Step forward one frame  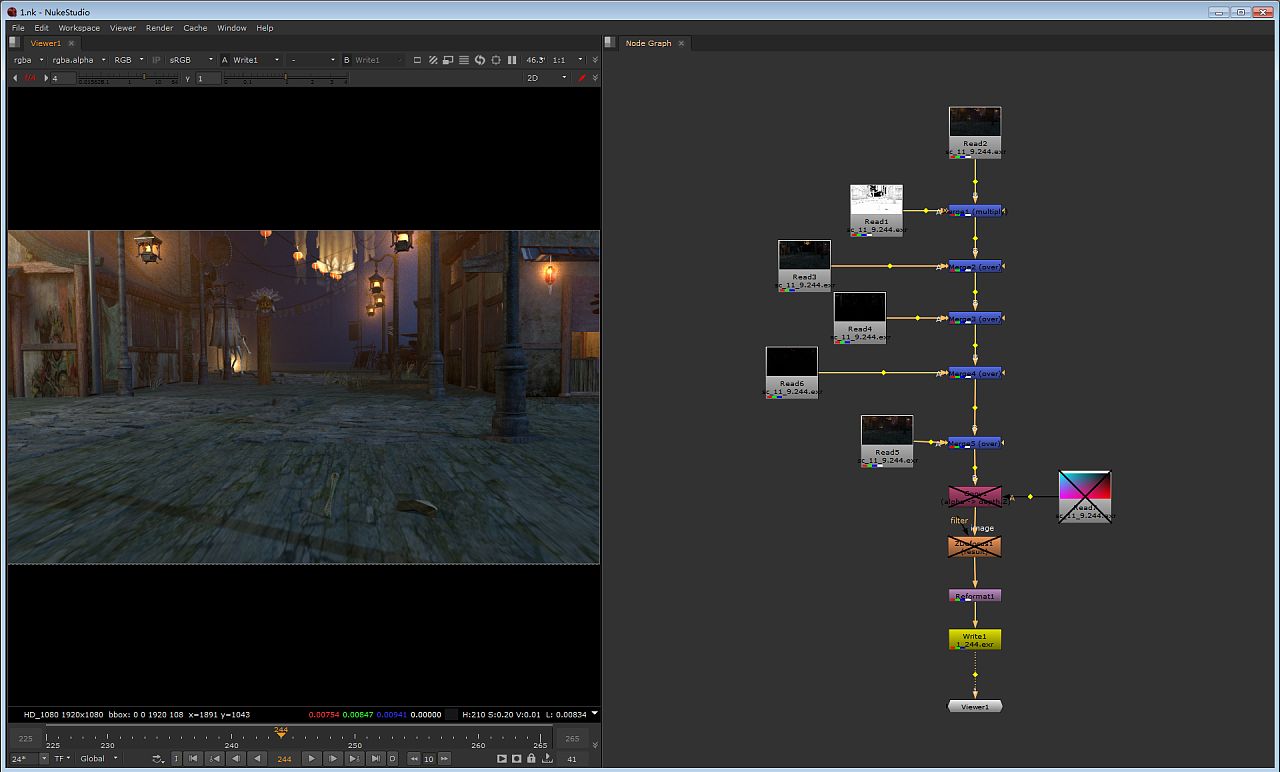click(333, 759)
